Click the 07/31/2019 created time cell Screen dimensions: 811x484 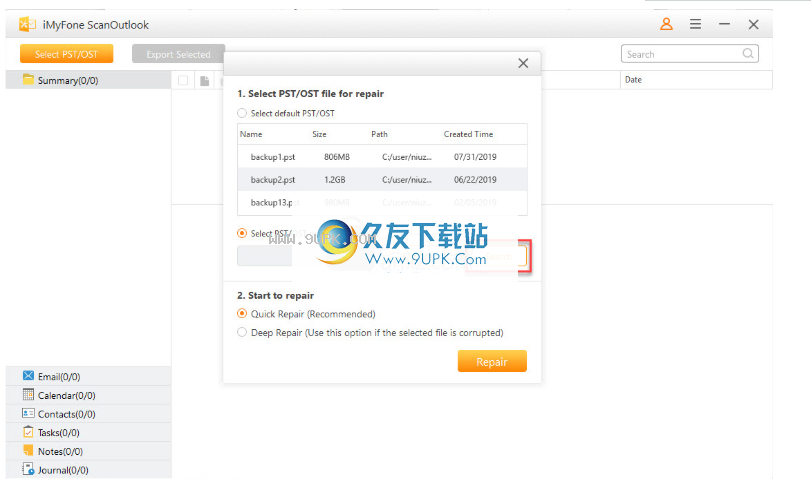point(475,157)
